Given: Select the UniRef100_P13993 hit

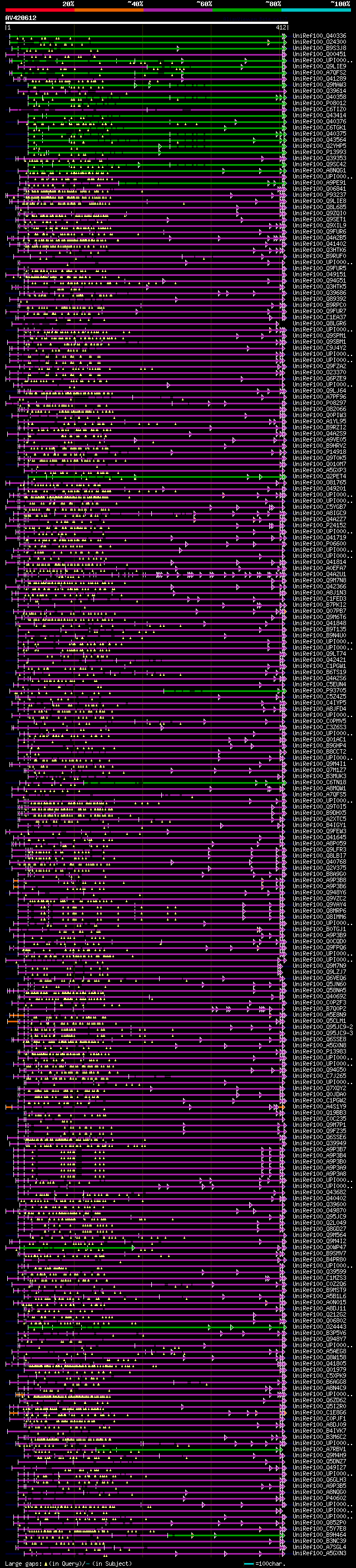Looking at the screenshot, I should click(319, 152).
